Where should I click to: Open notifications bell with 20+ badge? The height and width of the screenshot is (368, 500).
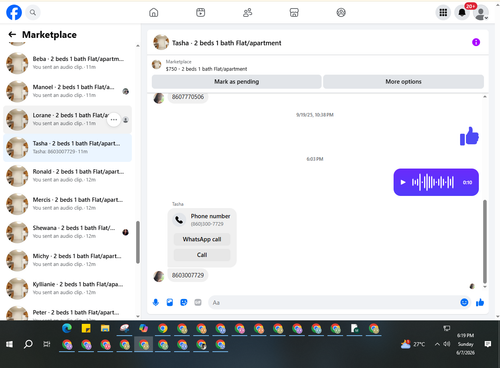click(462, 13)
